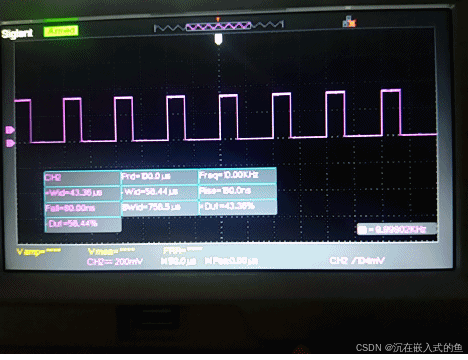This screenshot has height=360, width=468.
Task: Select the Dut=43.36% measurement cell
Action: tap(237, 206)
